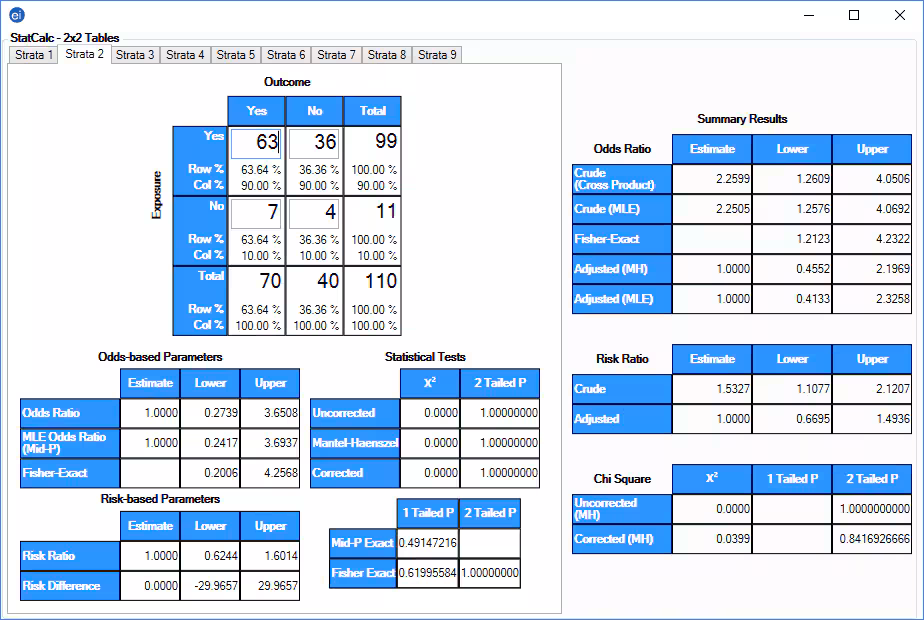Click the Outcome No column header
The width and height of the screenshot is (924, 620).
click(315, 111)
